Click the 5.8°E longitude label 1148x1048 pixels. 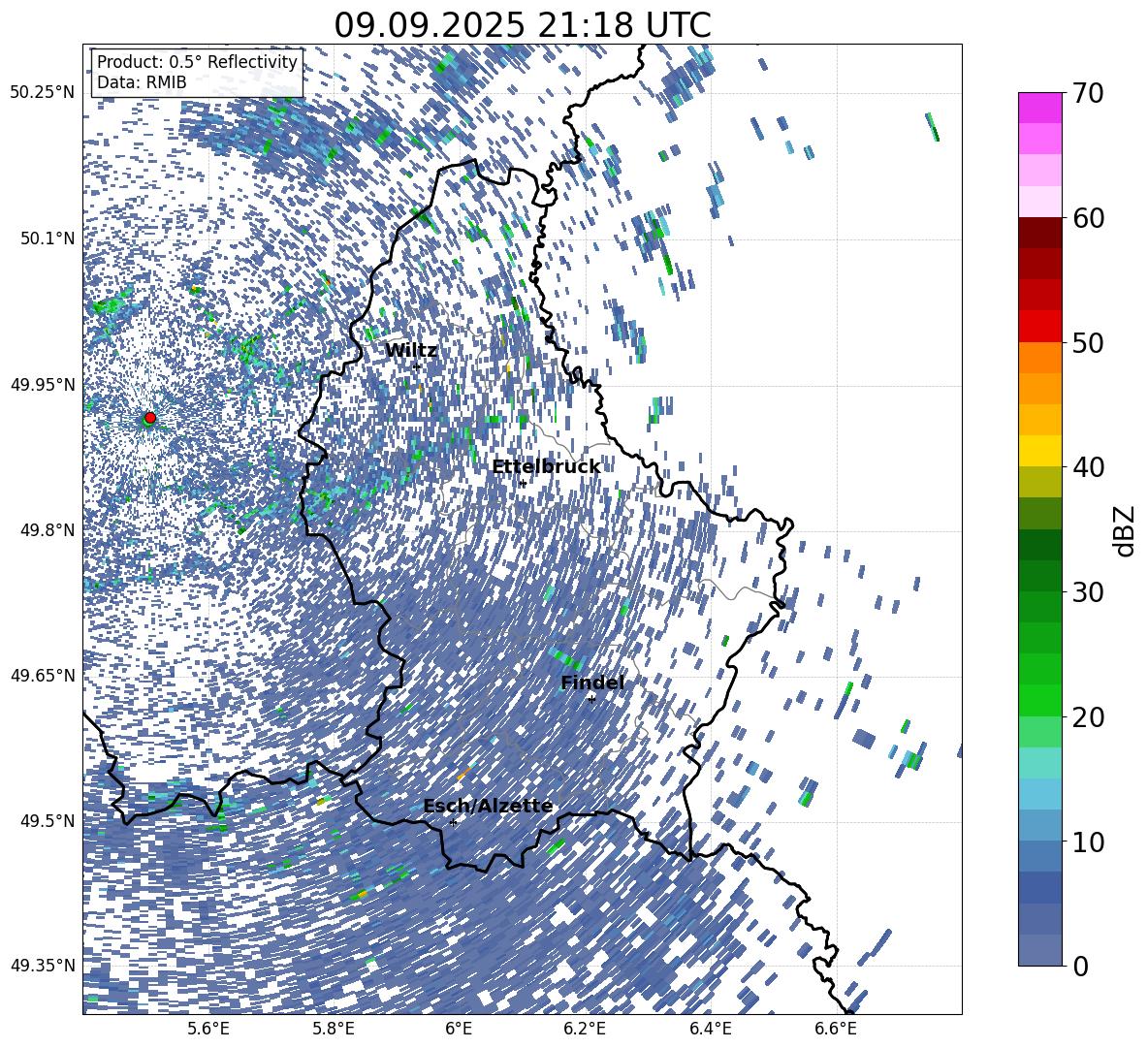click(335, 1029)
